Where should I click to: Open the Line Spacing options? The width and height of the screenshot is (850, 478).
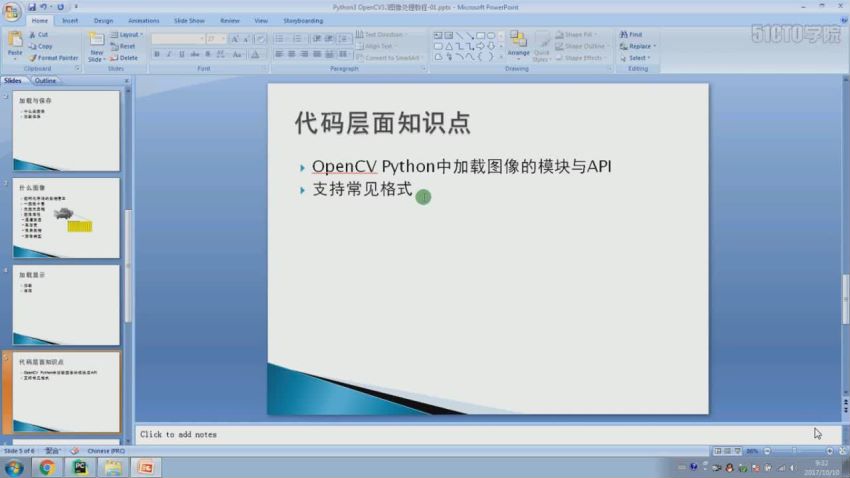click(x=344, y=39)
